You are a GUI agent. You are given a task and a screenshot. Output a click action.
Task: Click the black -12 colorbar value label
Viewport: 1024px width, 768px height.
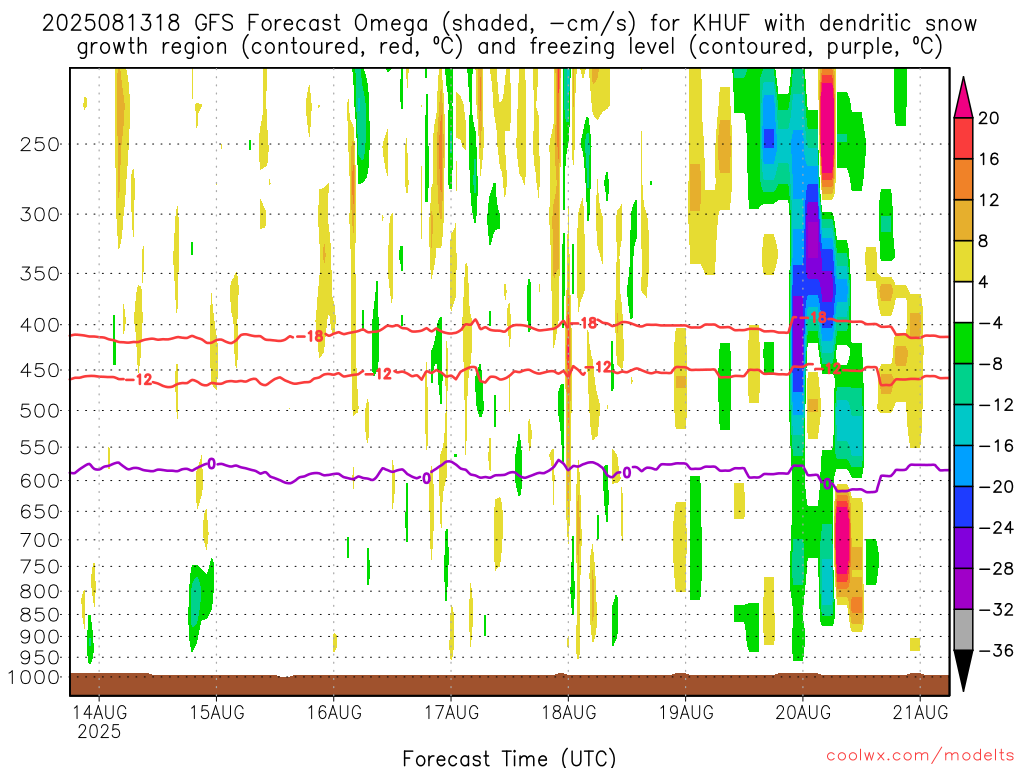click(x=996, y=405)
